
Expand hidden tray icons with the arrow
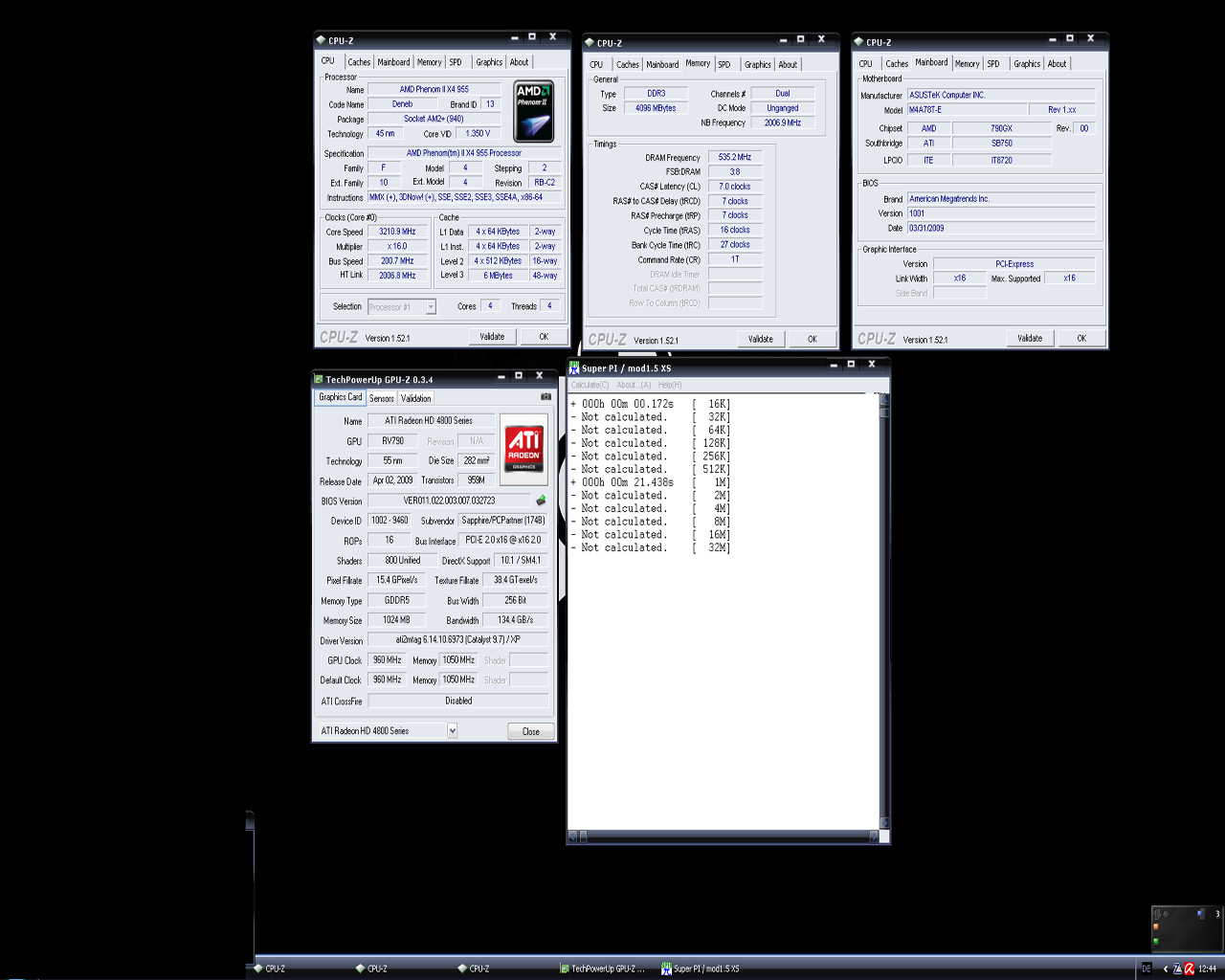(x=1165, y=969)
